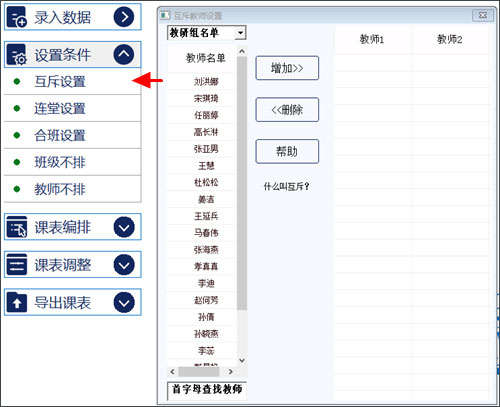This screenshot has height=407, width=500.
Task: Click the 增加>> button
Action: 287,68
